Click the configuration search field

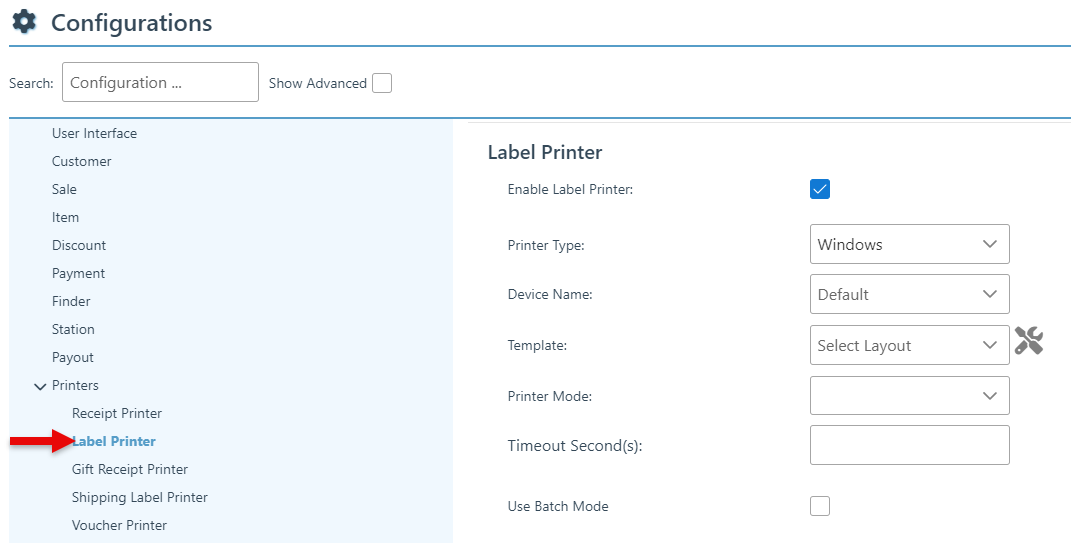160,82
